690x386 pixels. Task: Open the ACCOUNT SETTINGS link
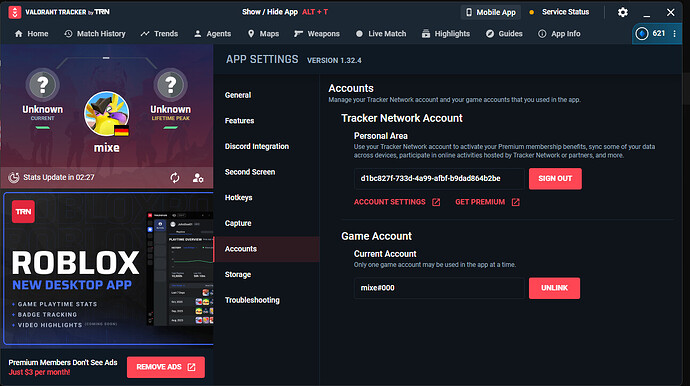pyautogui.click(x=396, y=202)
